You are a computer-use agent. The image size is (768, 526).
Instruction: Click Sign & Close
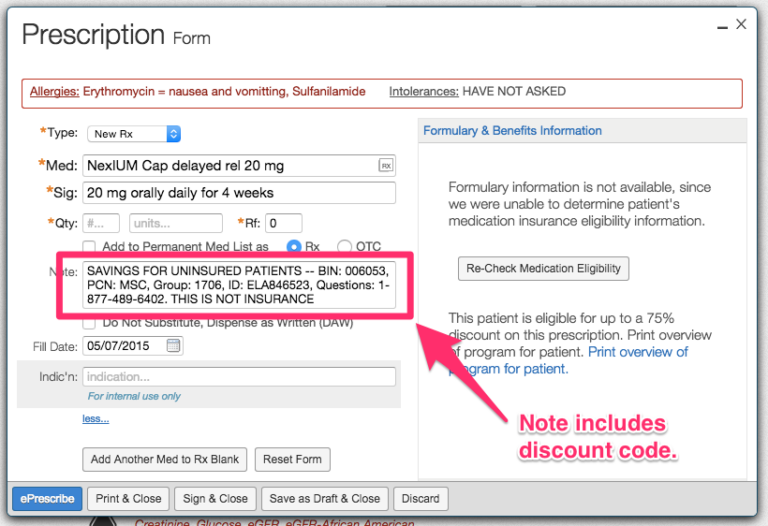tap(215, 499)
